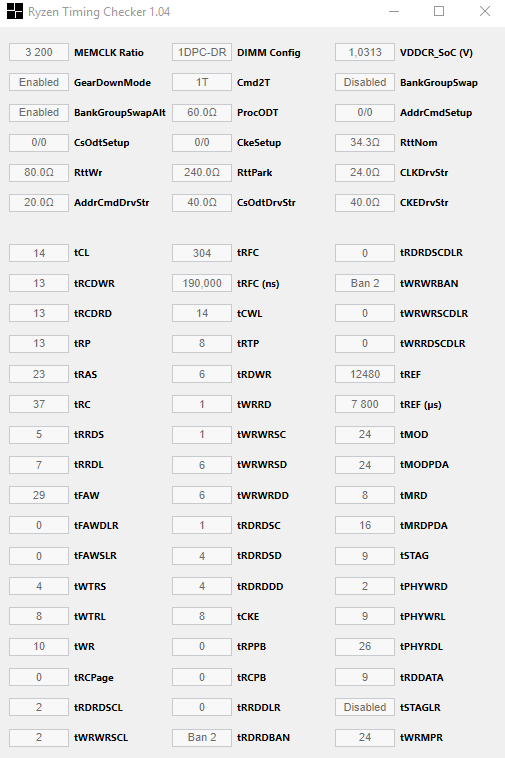Viewport: 505px width, 758px height.
Task: Select the VDDCR_SoC voltage field
Action: [x=365, y=52]
